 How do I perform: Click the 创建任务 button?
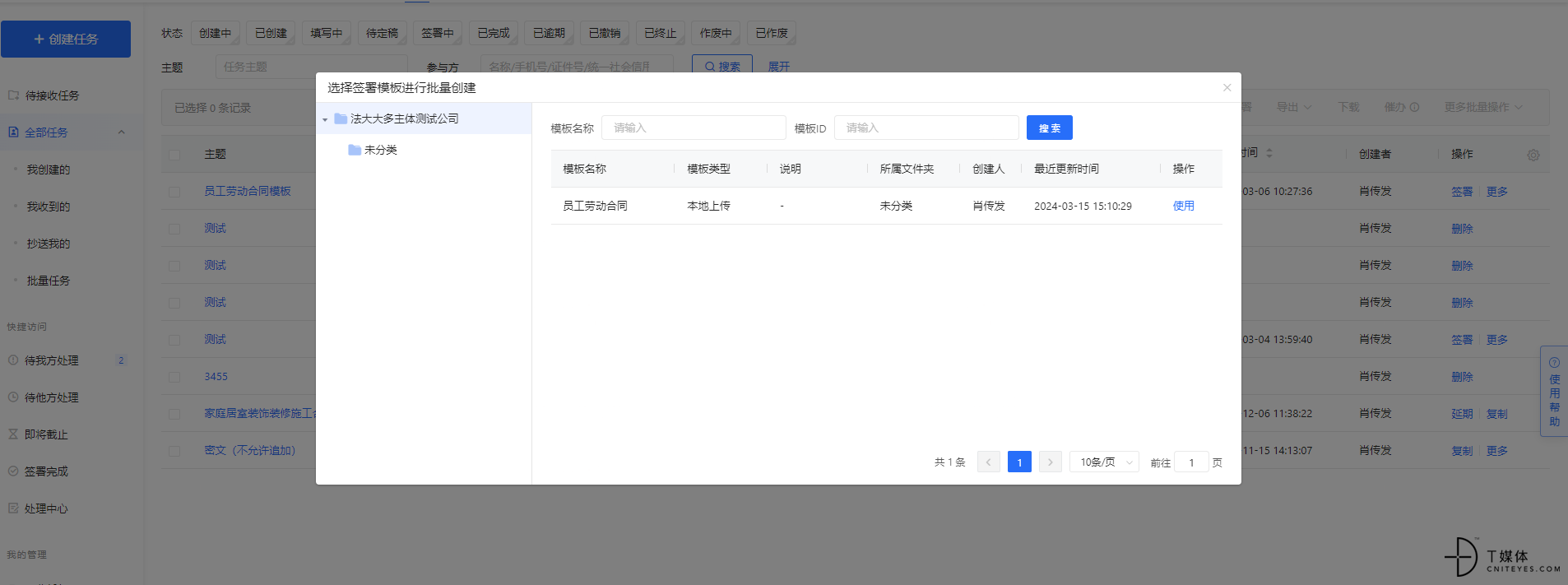click(x=66, y=39)
